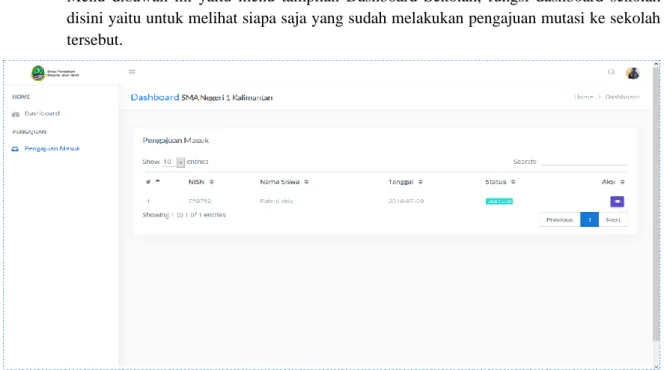Click NISN value 759759
Screen dimensions: 664x370
click(x=199, y=201)
